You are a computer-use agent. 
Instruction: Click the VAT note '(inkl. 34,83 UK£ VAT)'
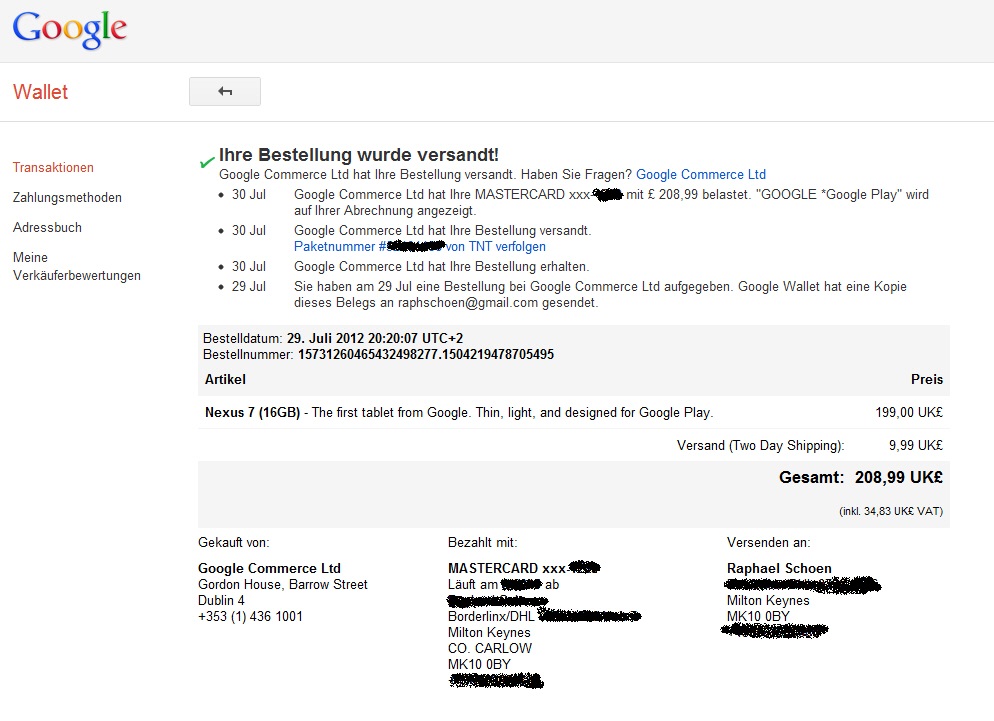[x=891, y=511]
